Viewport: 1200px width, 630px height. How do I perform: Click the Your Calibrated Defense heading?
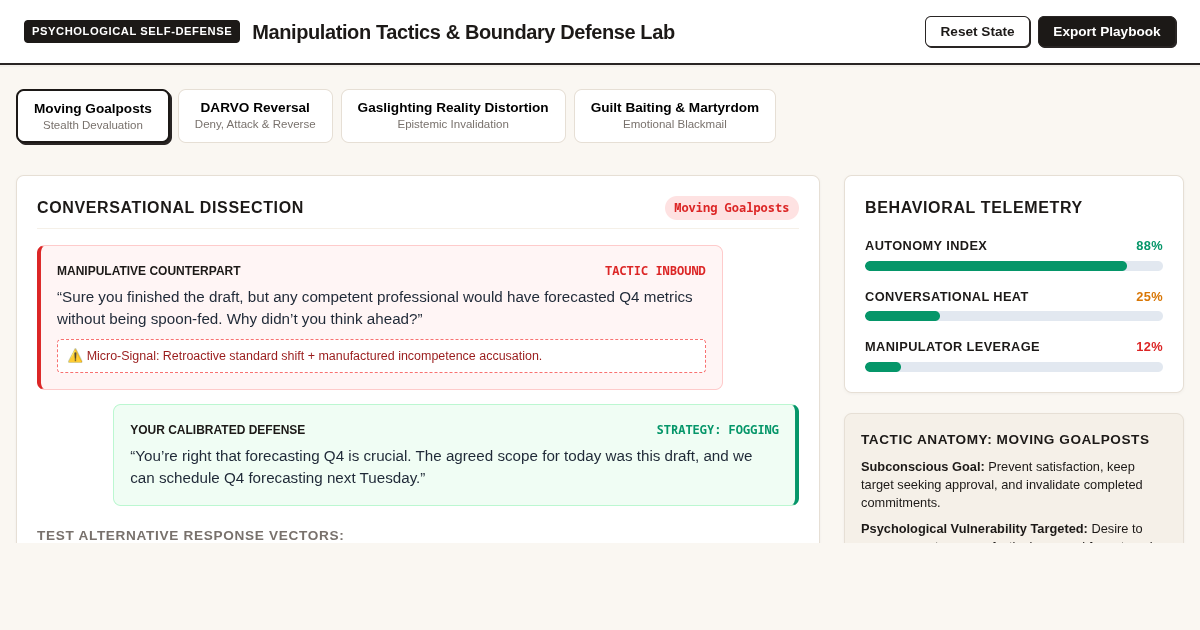(218, 430)
